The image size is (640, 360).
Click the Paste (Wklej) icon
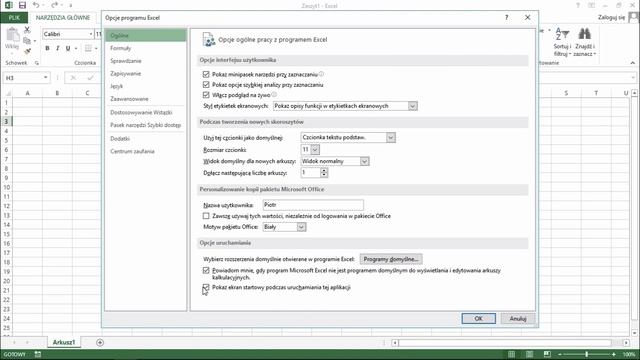[x=12, y=35]
